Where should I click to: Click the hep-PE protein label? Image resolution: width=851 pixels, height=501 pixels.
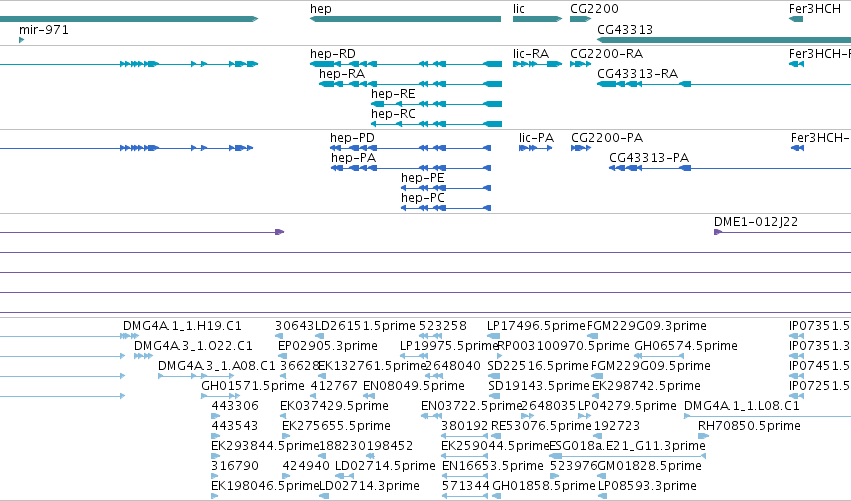point(423,178)
